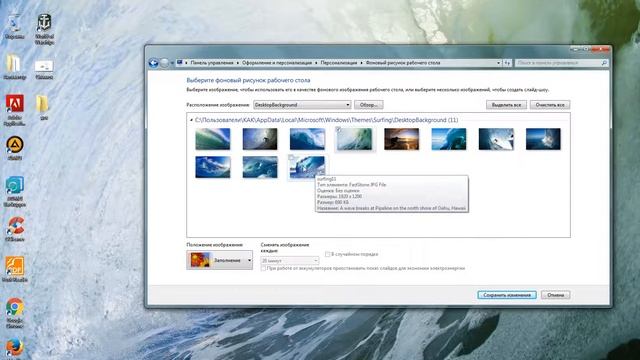Viewport: 640px width, 360px height.
Task: Open the arrow after "Панель управления" breadcrumb
Action: (x=238, y=63)
